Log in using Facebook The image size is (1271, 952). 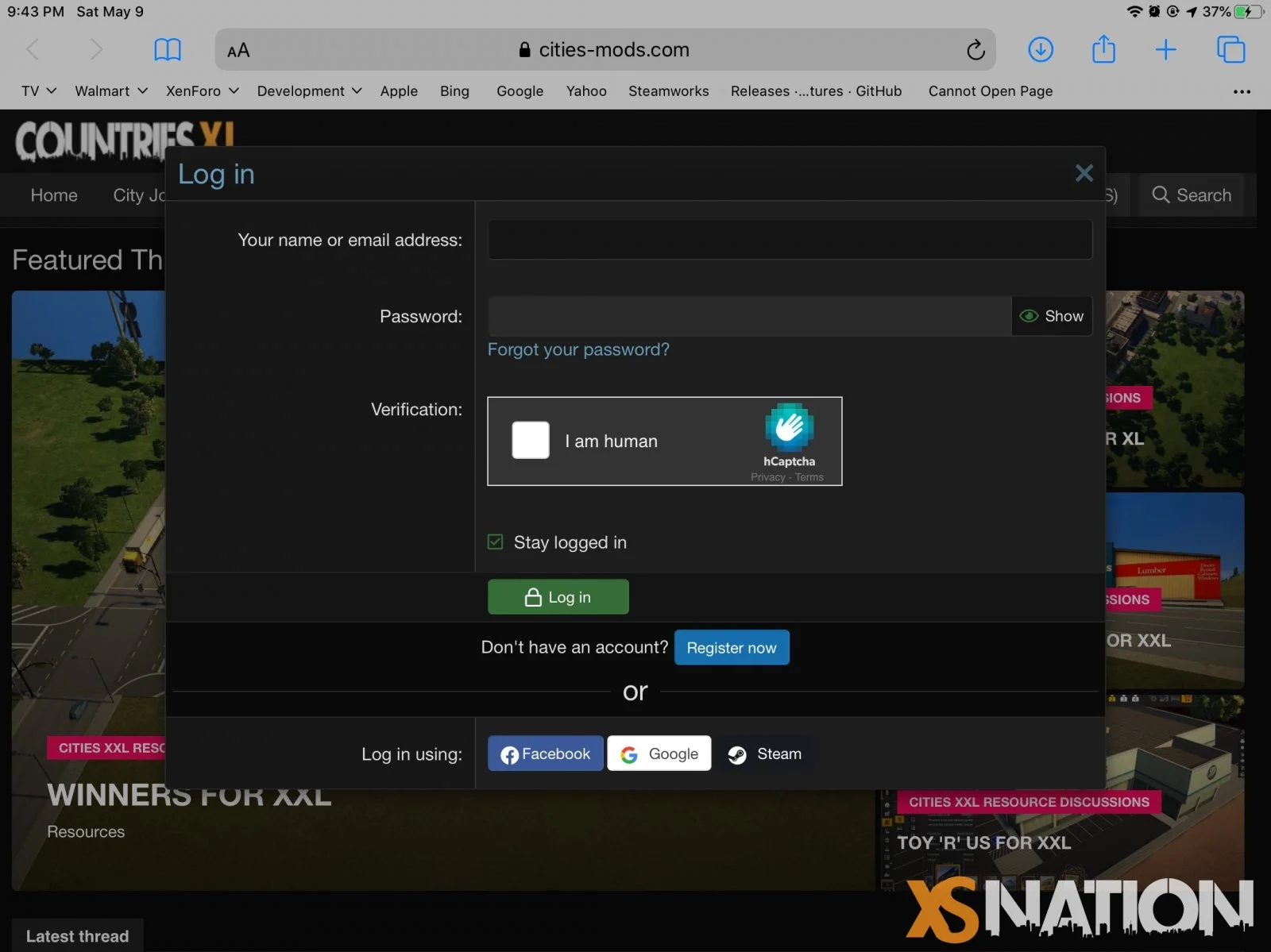coord(545,754)
